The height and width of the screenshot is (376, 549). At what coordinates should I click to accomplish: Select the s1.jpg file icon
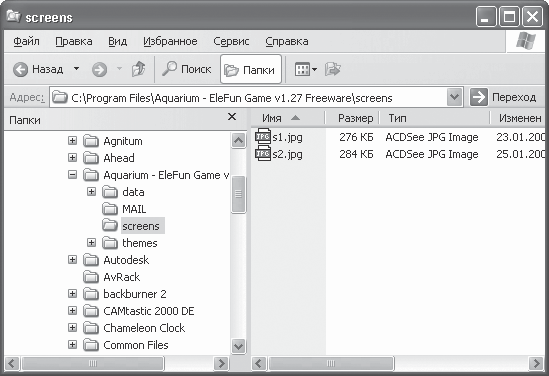[x=263, y=137]
